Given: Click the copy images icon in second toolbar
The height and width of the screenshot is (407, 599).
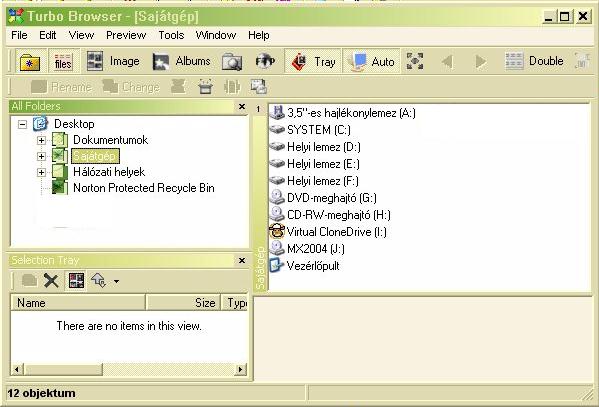Looking at the screenshot, I should (x=259, y=87).
